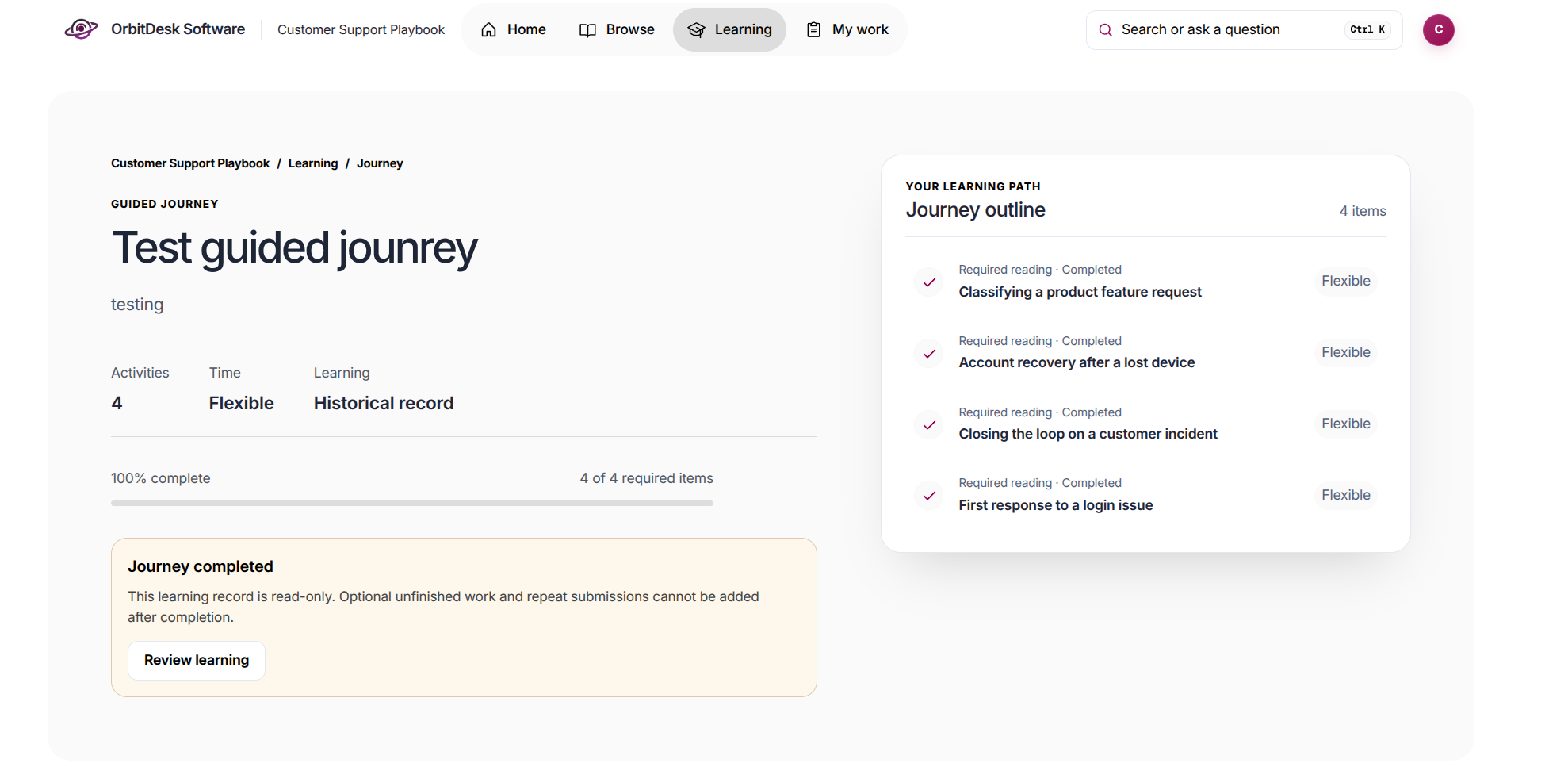Select the Learning tab
This screenshot has width=1568, height=767.
(729, 29)
